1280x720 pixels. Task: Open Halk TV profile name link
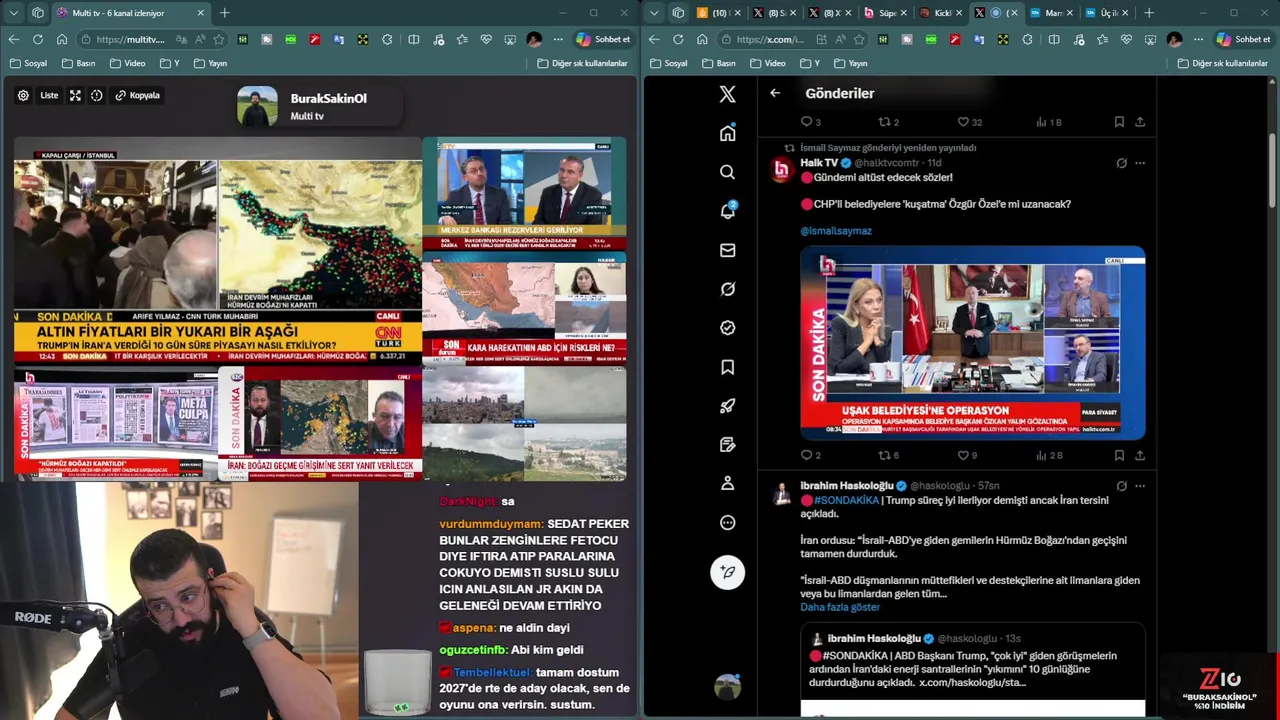(819, 163)
